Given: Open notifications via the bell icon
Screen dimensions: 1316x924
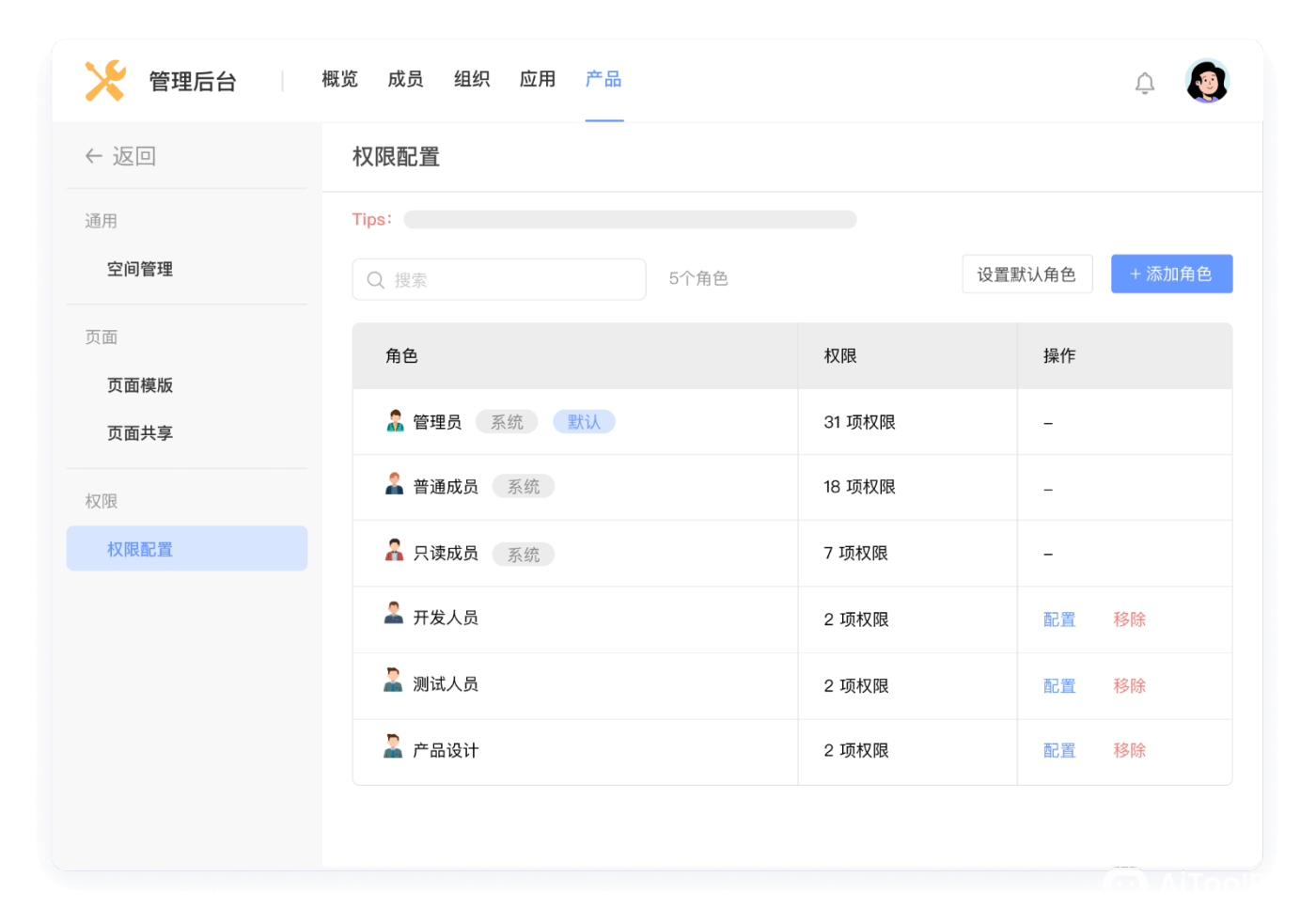Looking at the screenshot, I should point(1145,83).
